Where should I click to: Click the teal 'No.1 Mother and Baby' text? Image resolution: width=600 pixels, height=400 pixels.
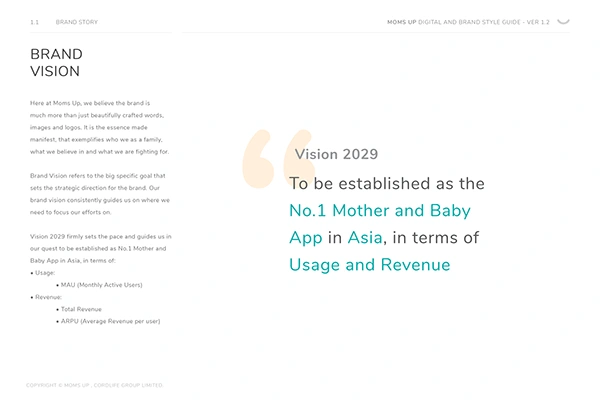(380, 211)
